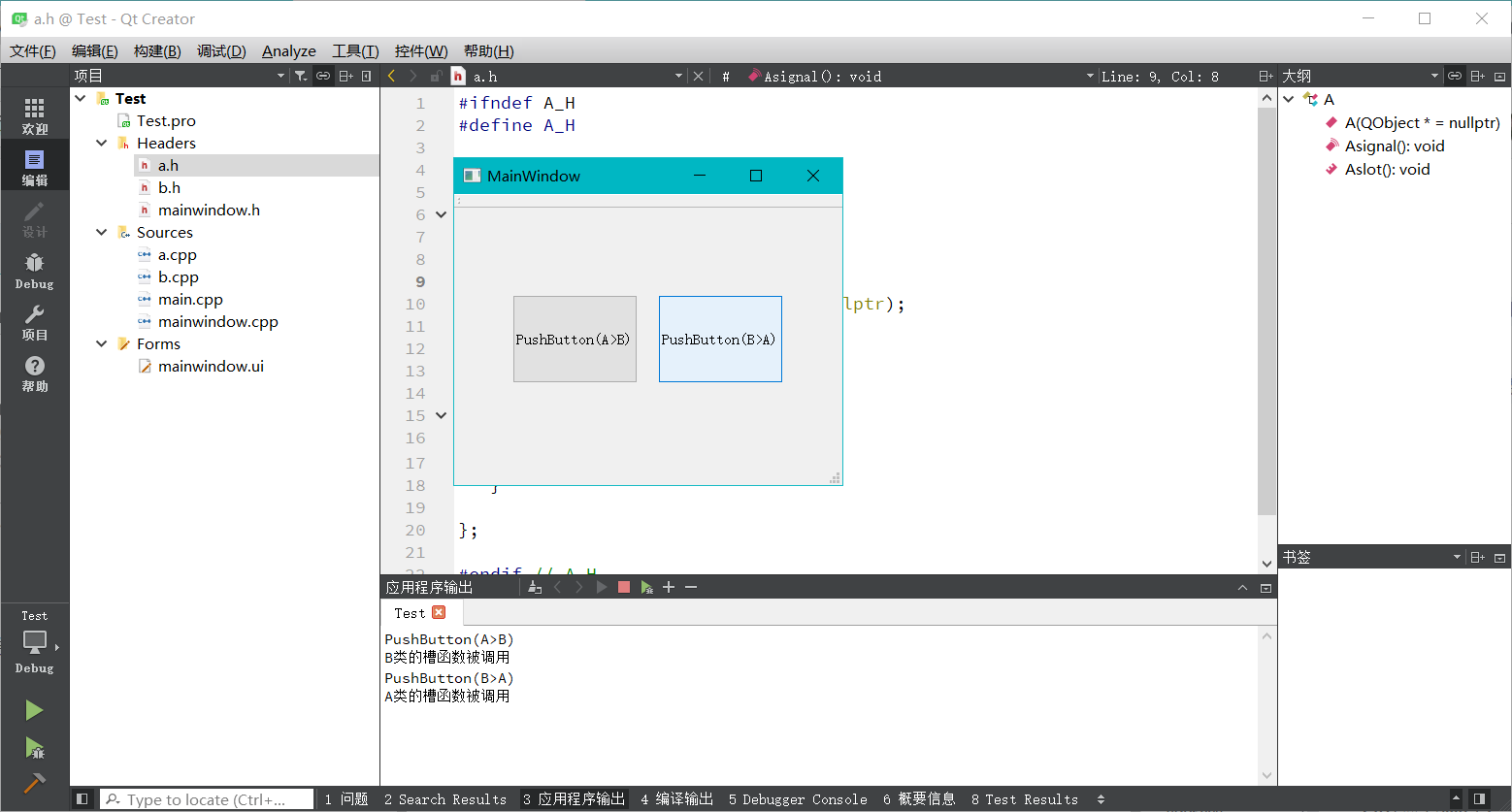Split the 项目 side panel

click(x=345, y=76)
